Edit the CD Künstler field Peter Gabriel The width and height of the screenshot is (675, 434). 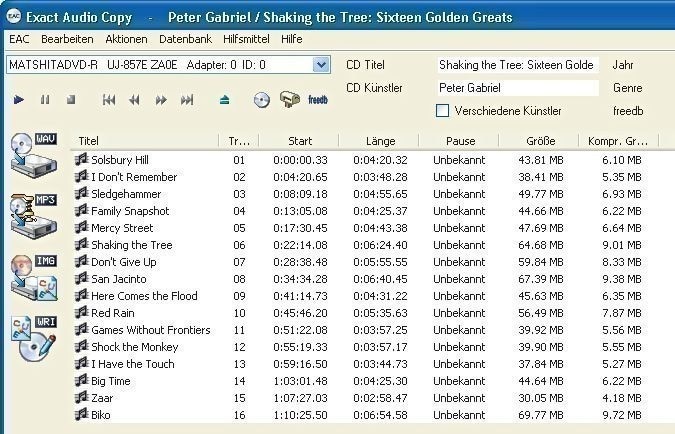(517, 88)
